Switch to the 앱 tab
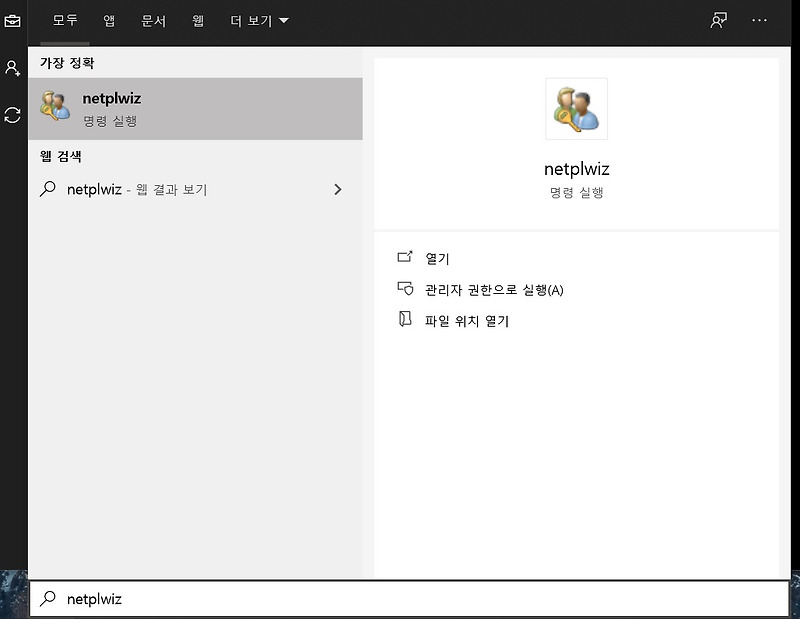The image size is (800, 619). pos(109,20)
